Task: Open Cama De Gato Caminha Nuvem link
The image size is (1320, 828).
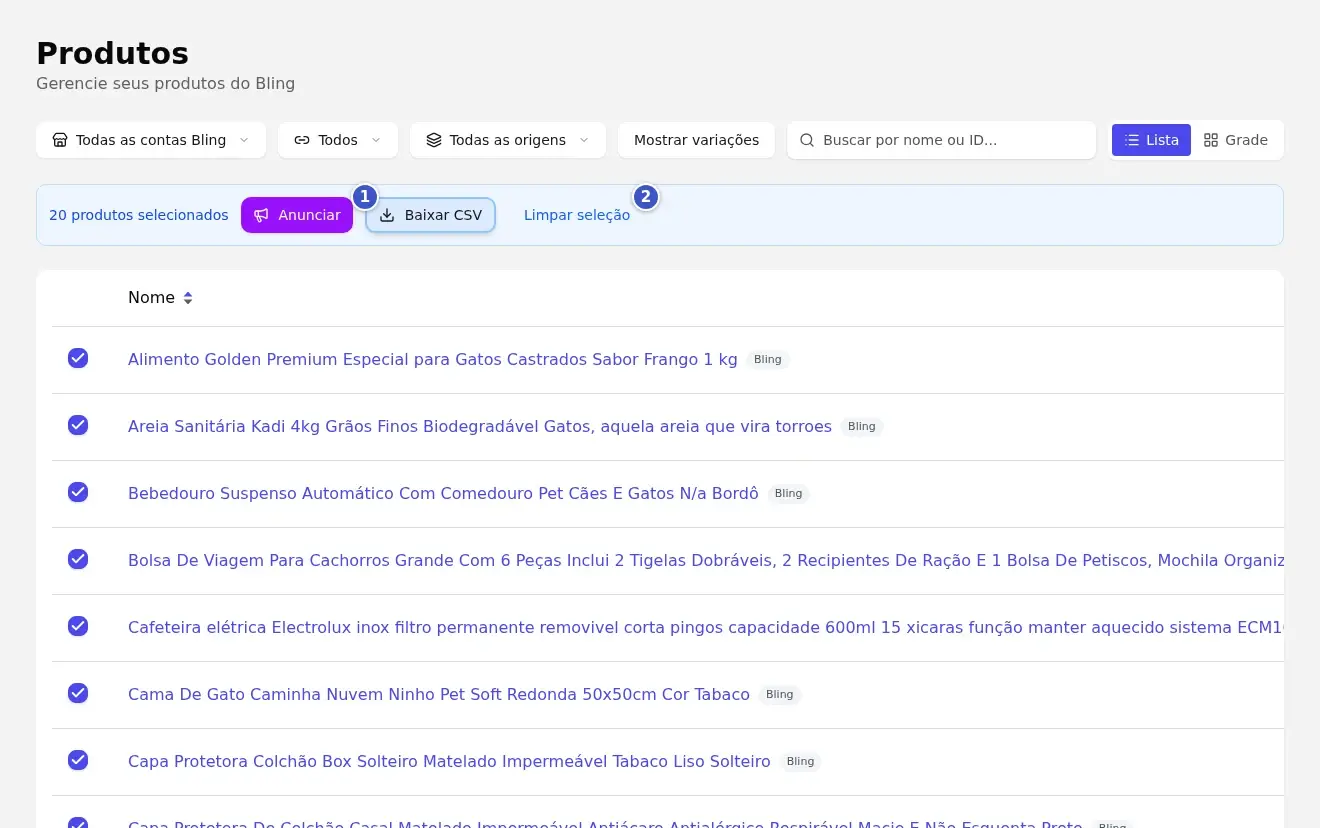Action: pos(439,694)
